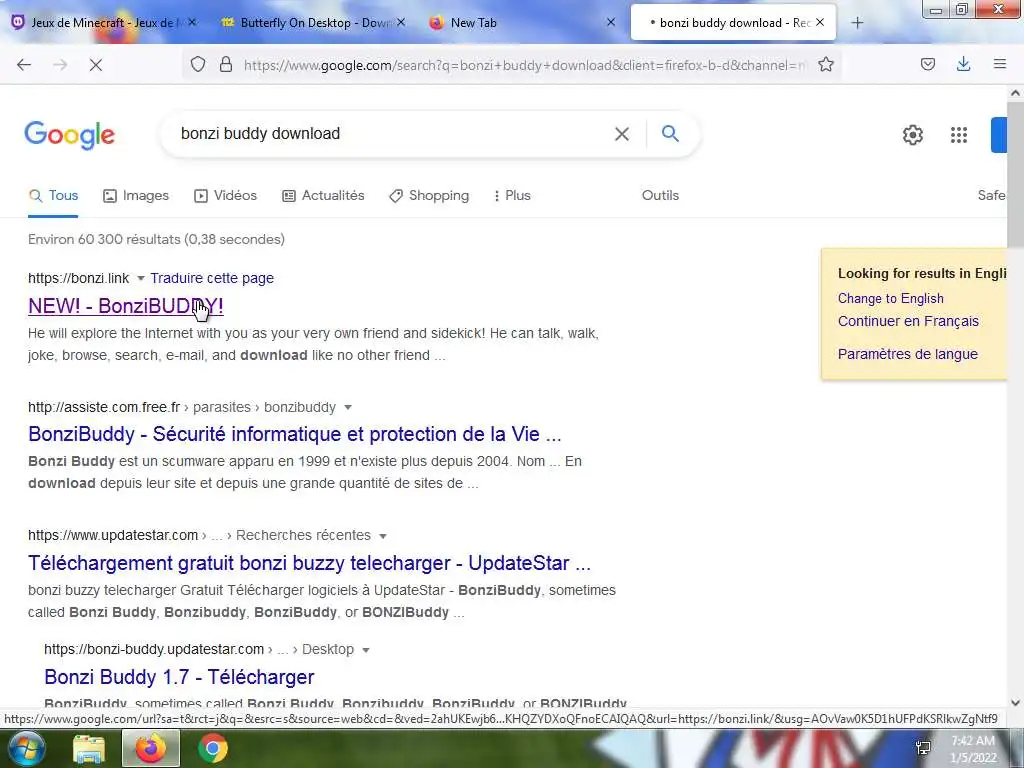Viewport: 1024px width, 768px height.
Task: Click the page vertical scrollbar thumb
Action: coord(1015,176)
